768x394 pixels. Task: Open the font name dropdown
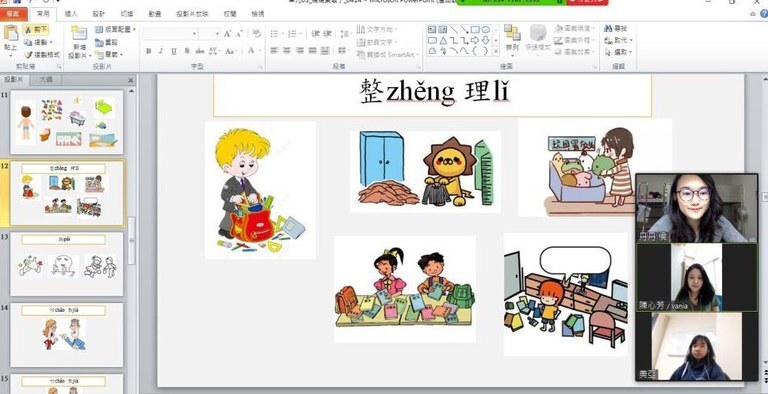194,34
